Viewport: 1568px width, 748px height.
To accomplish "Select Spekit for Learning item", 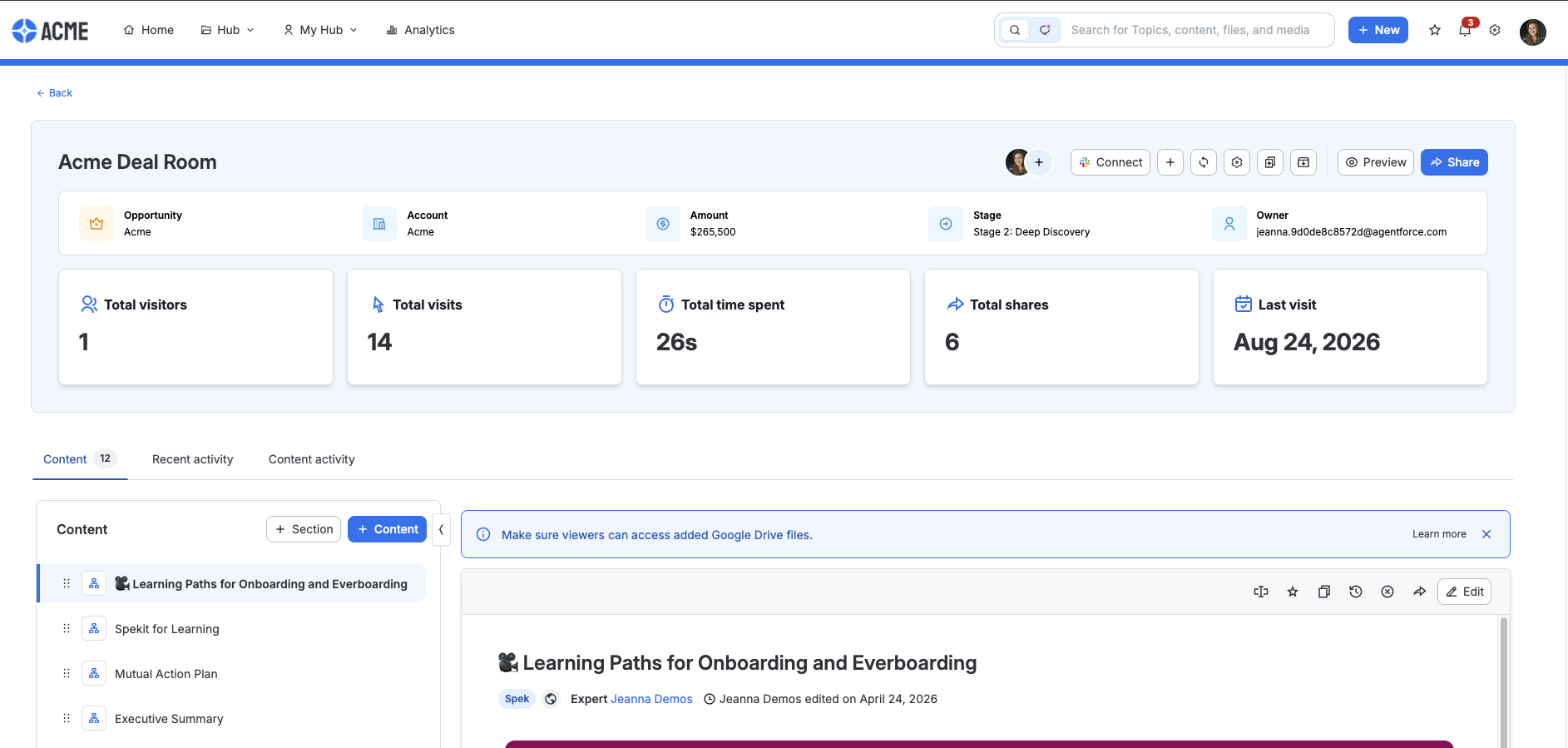I will (x=232, y=629).
